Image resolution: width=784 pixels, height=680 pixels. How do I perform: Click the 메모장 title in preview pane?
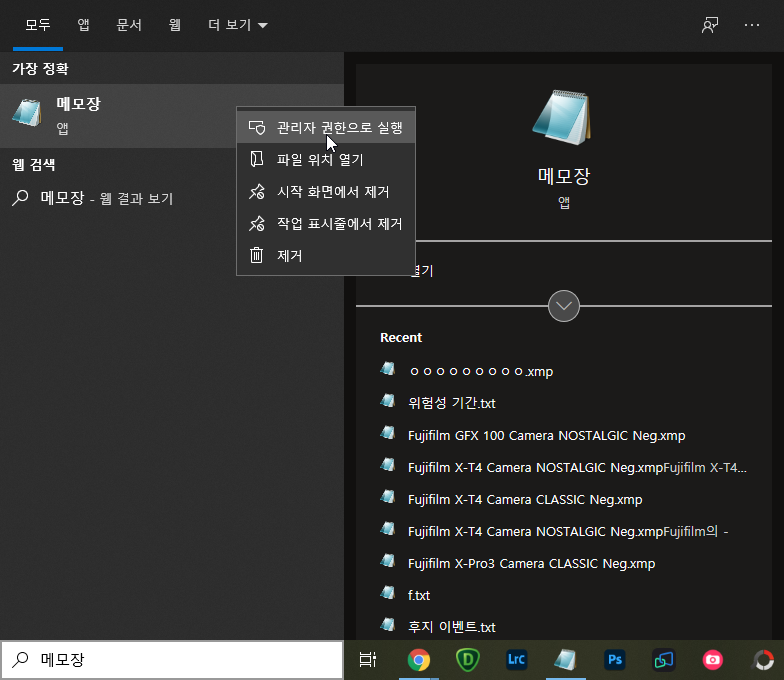click(564, 176)
